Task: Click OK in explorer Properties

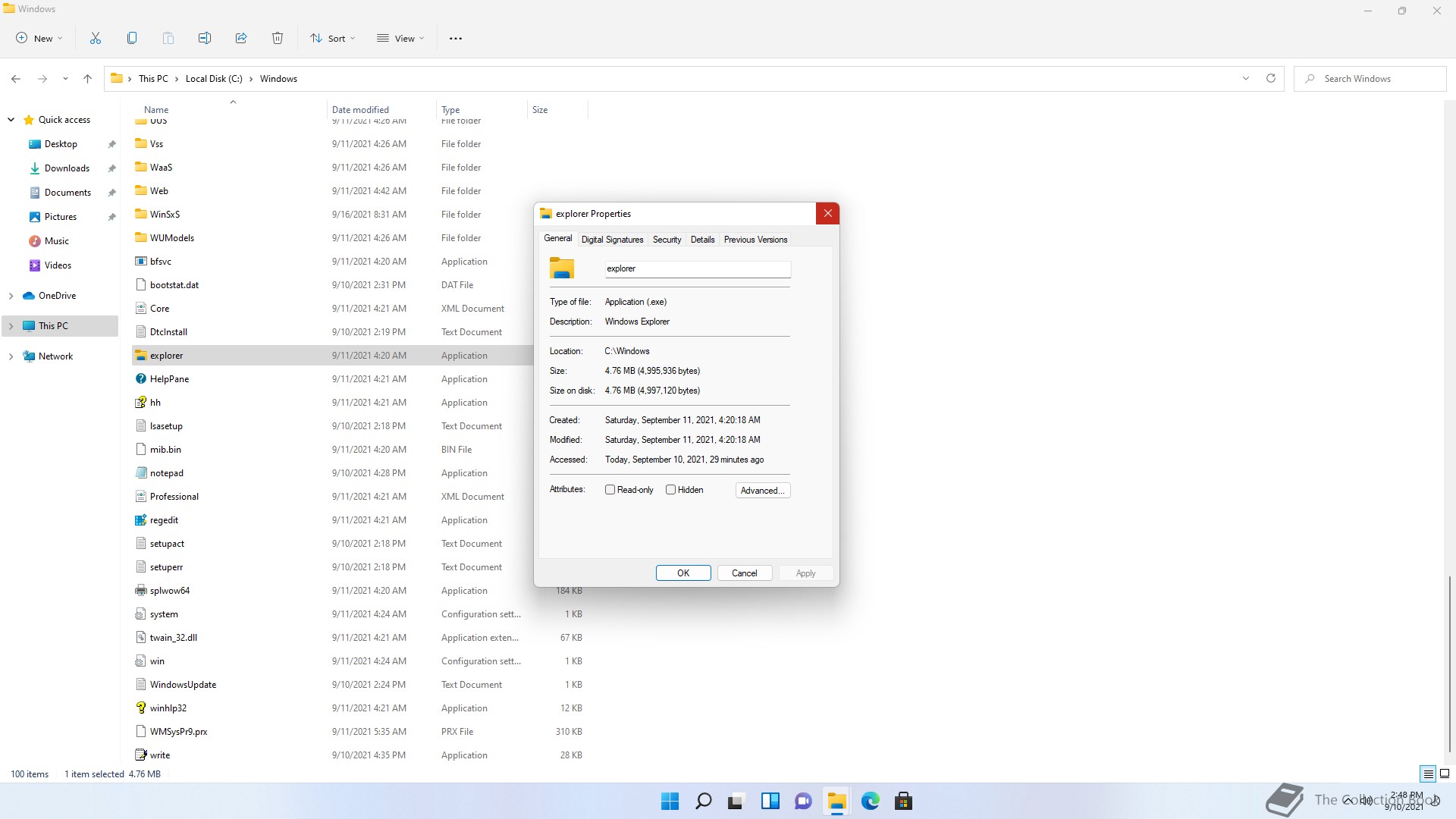Action: coord(683,573)
